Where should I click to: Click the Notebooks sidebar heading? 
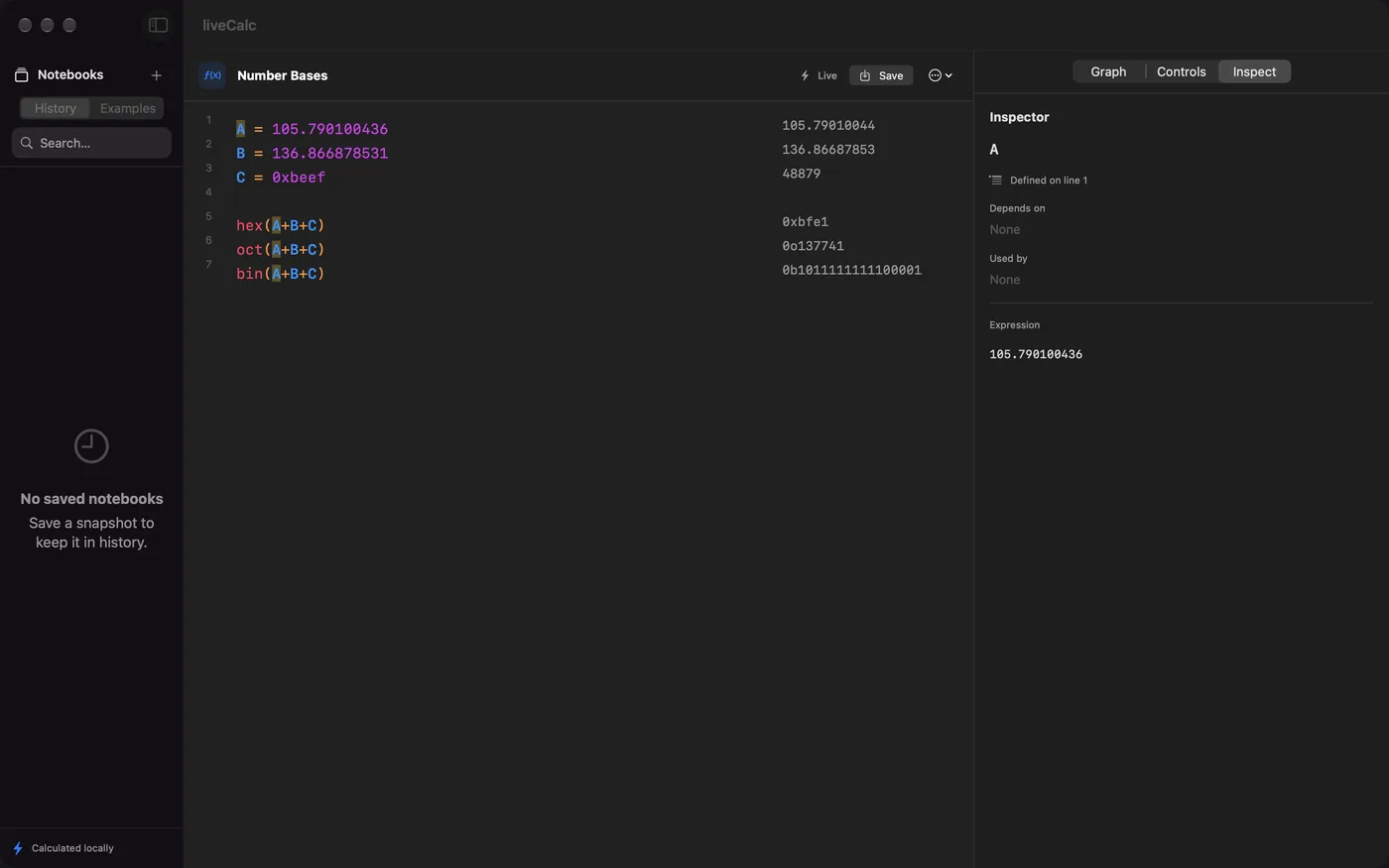pyautogui.click(x=70, y=75)
